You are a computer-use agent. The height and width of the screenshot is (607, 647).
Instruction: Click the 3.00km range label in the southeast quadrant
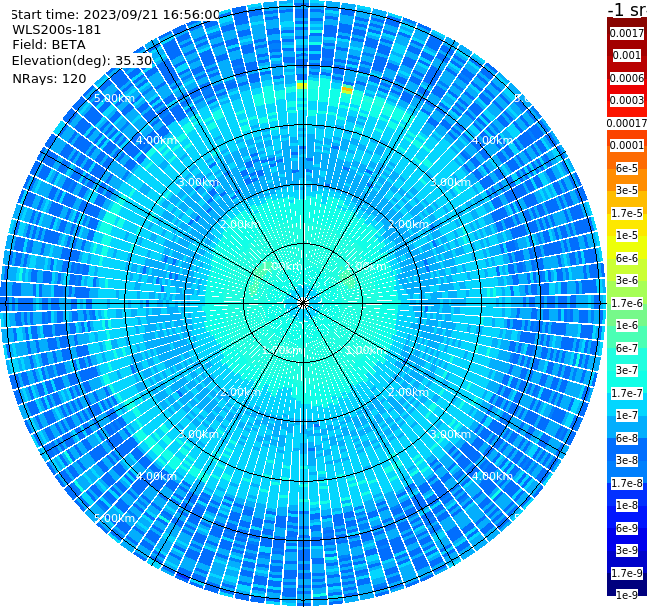point(450,434)
